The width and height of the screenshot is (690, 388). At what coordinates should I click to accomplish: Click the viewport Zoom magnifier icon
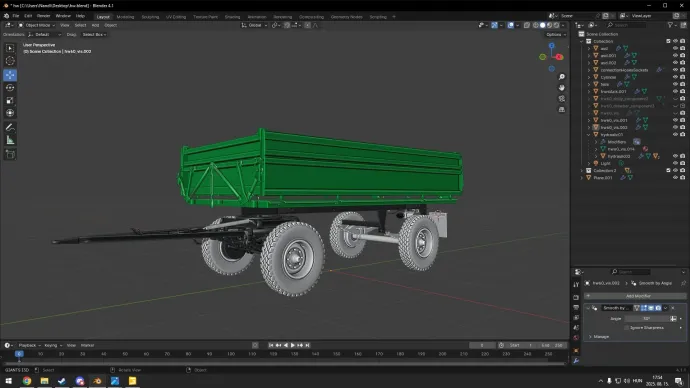tap(562, 77)
